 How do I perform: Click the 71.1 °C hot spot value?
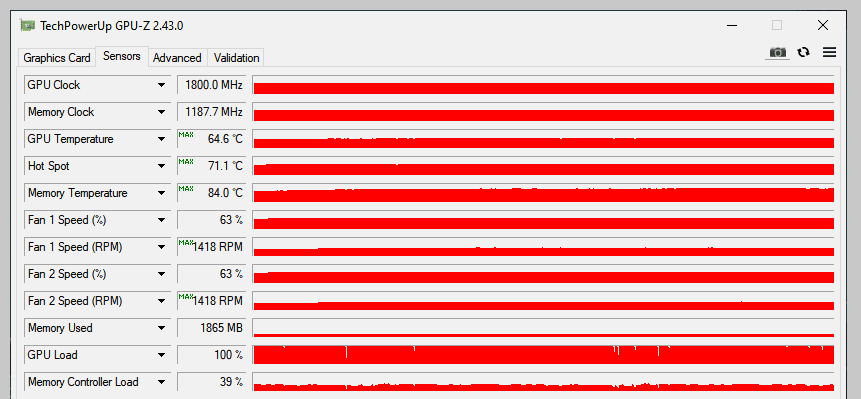pyautogui.click(x=212, y=166)
